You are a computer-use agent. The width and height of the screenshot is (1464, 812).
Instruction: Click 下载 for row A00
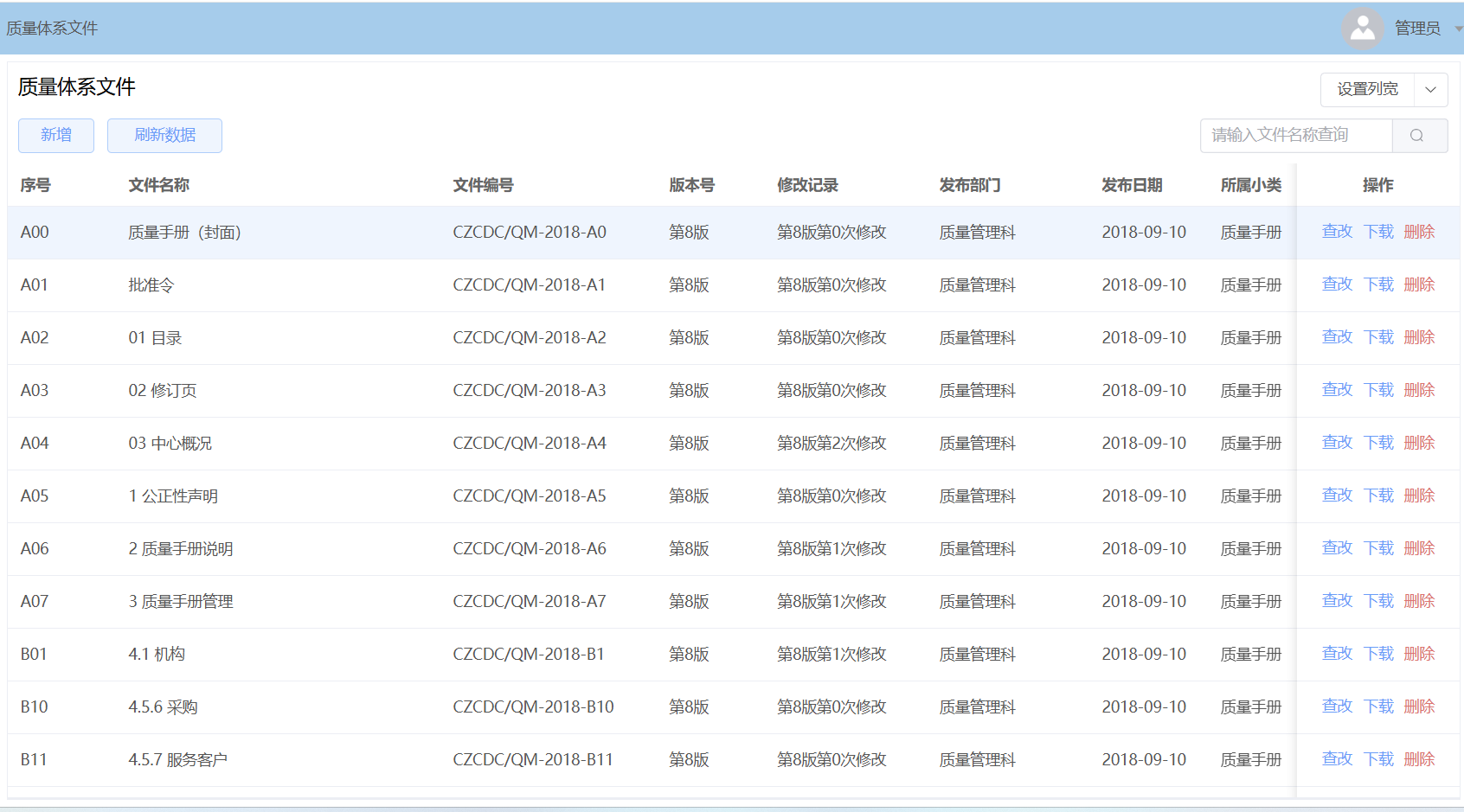pyautogui.click(x=1378, y=232)
